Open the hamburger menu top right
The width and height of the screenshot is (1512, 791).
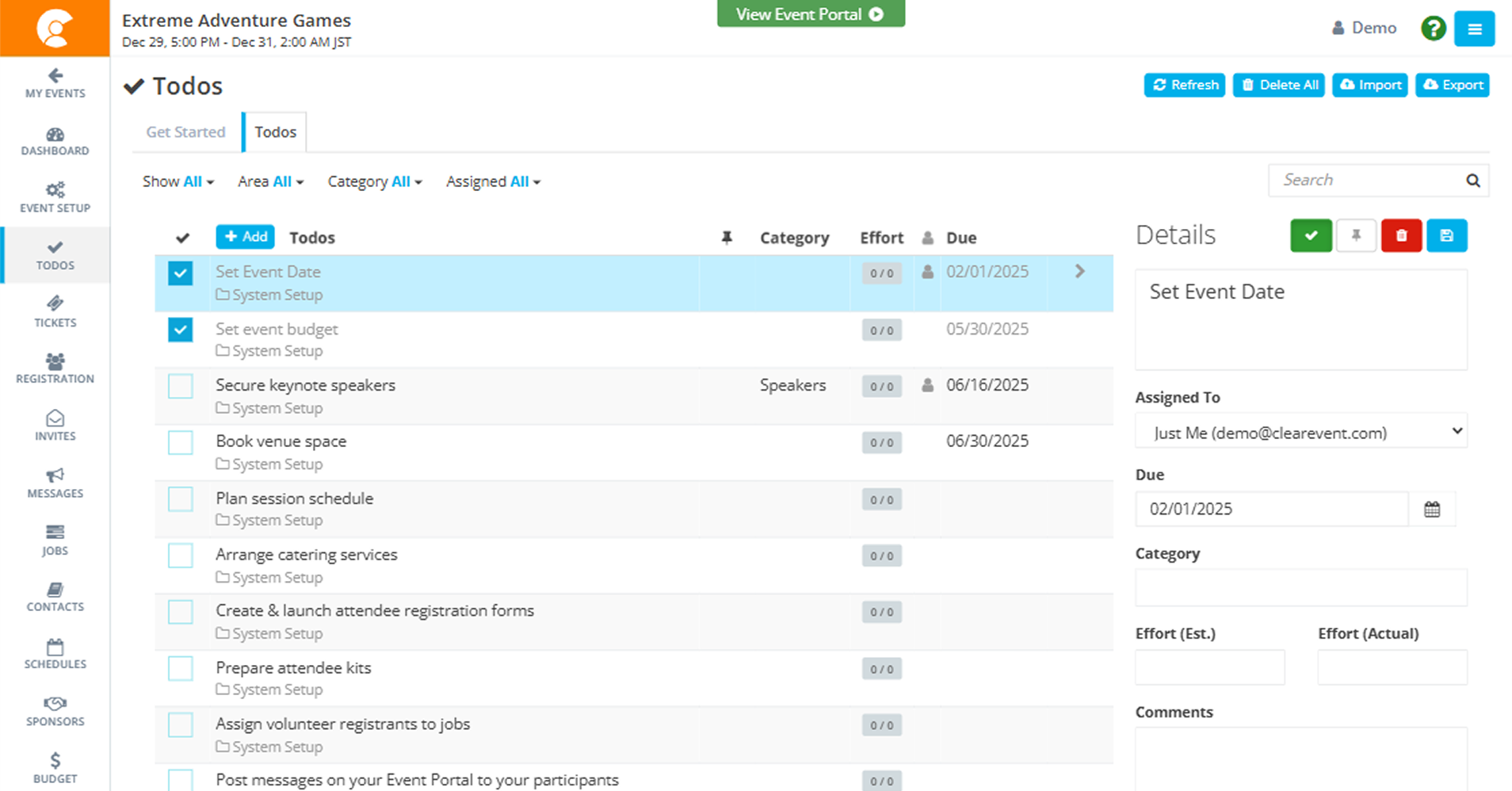click(x=1474, y=28)
